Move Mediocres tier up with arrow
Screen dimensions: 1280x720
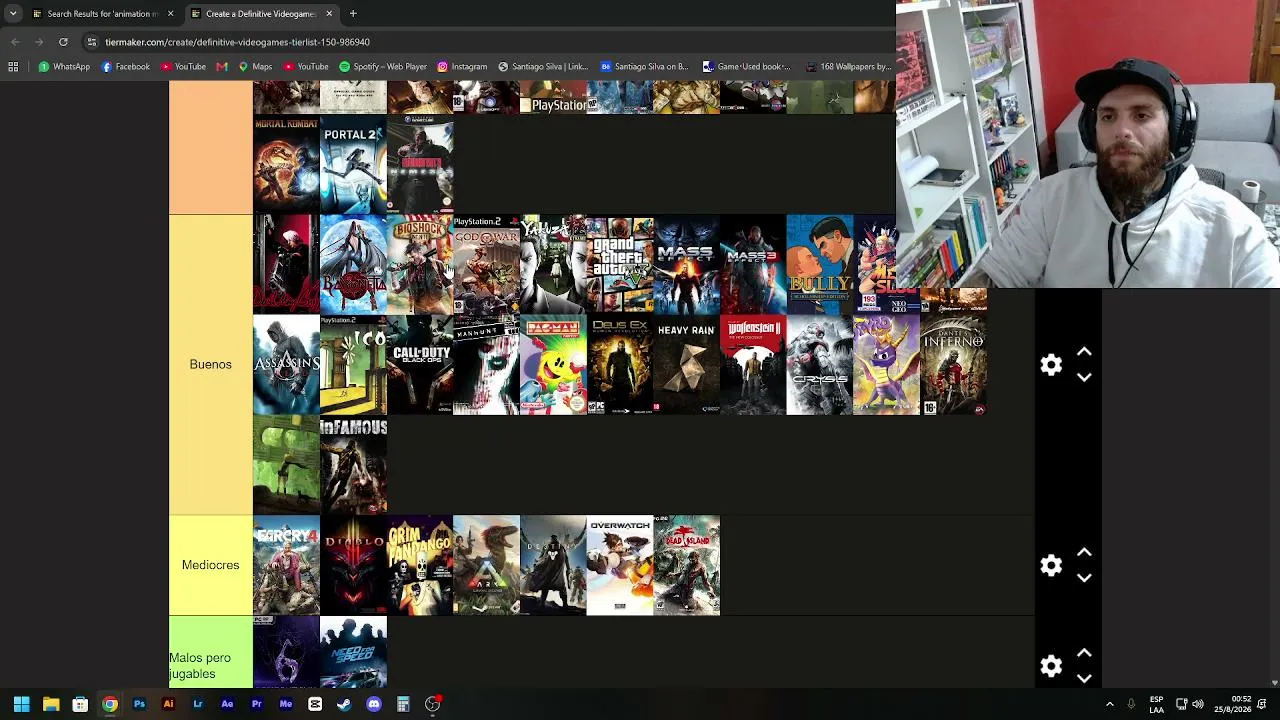point(1084,552)
